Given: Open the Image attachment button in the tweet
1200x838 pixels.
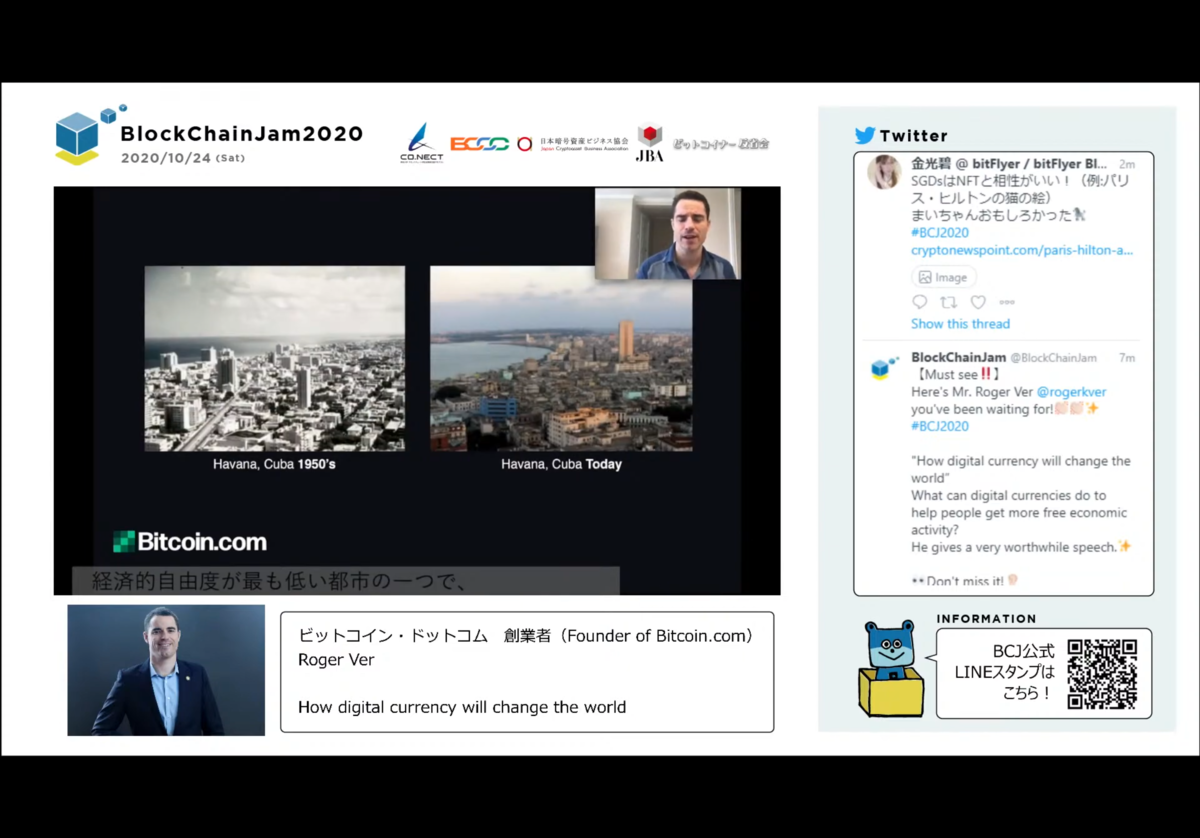Looking at the screenshot, I should (x=943, y=277).
